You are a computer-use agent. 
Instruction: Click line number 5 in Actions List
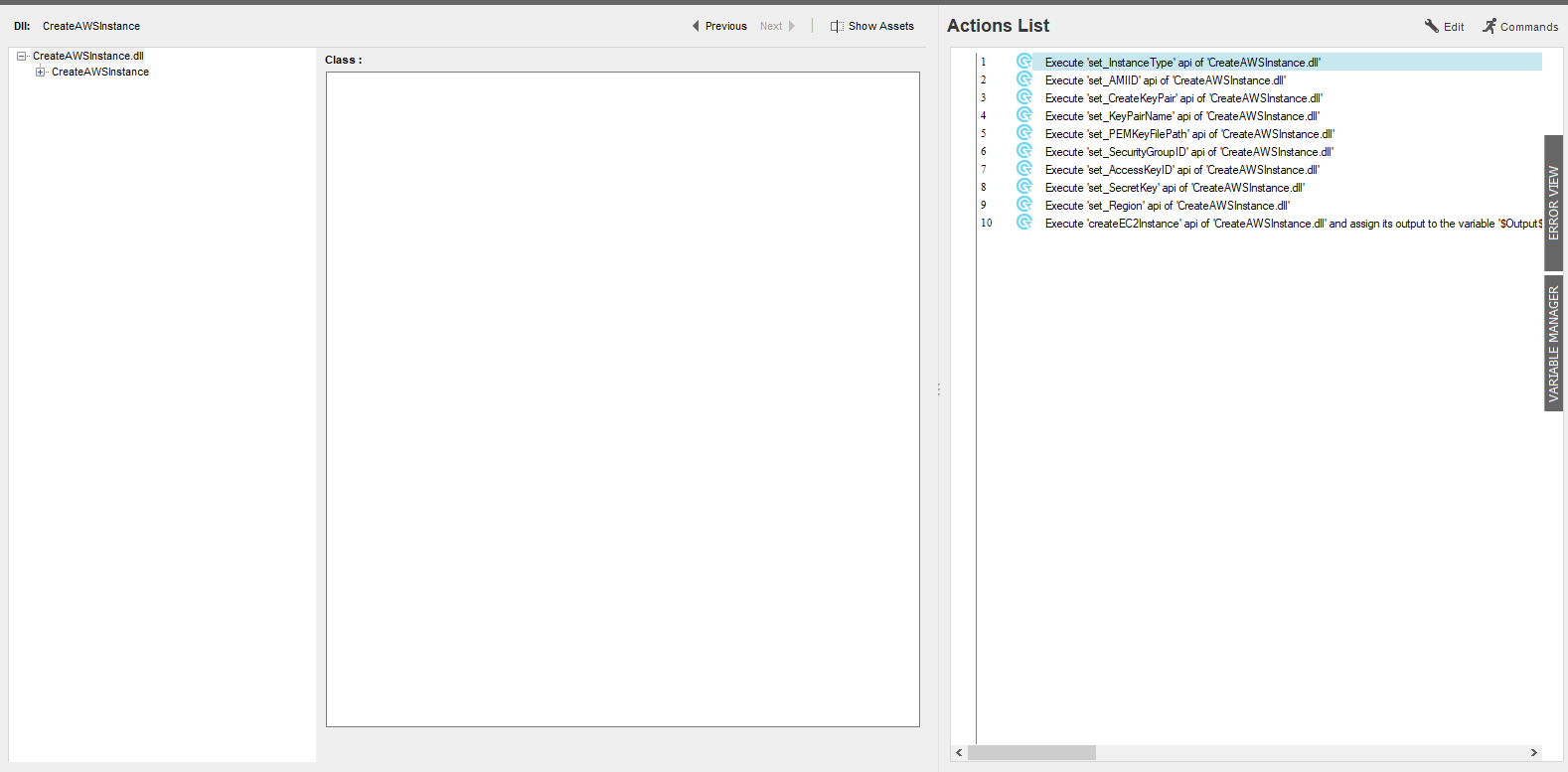[x=984, y=133]
